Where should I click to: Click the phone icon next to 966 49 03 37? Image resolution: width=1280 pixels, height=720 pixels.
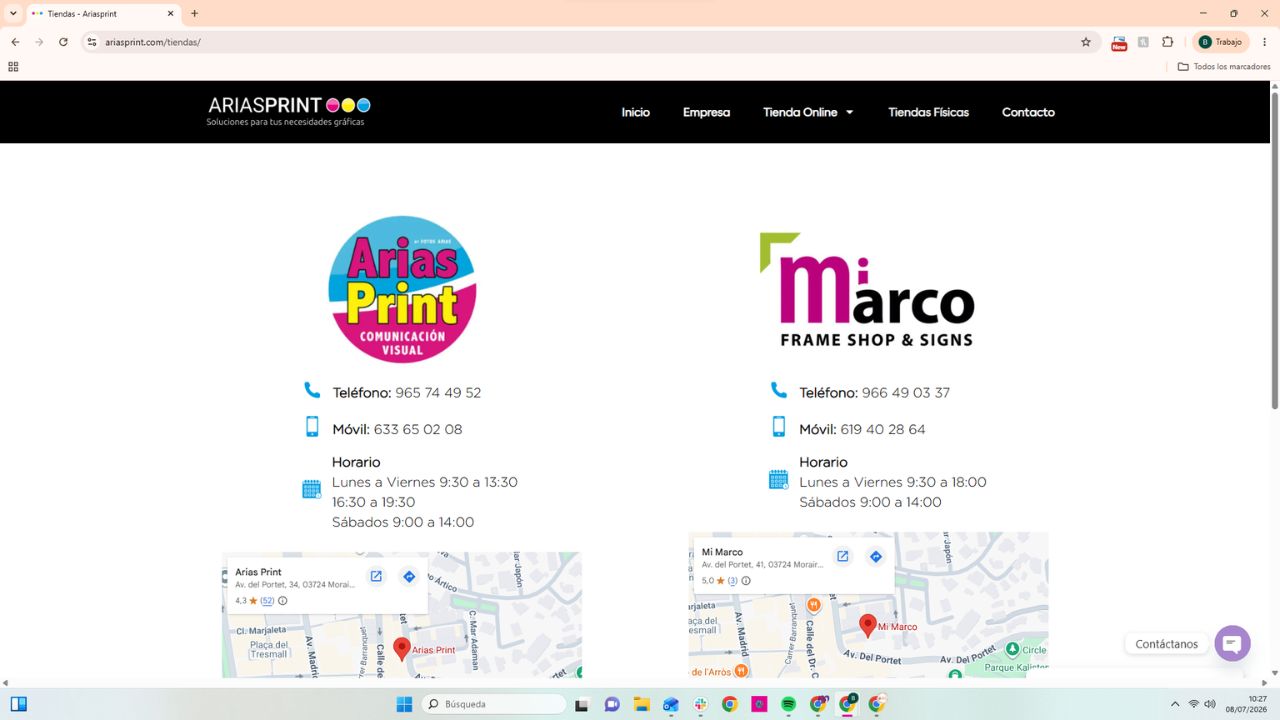[779, 390]
